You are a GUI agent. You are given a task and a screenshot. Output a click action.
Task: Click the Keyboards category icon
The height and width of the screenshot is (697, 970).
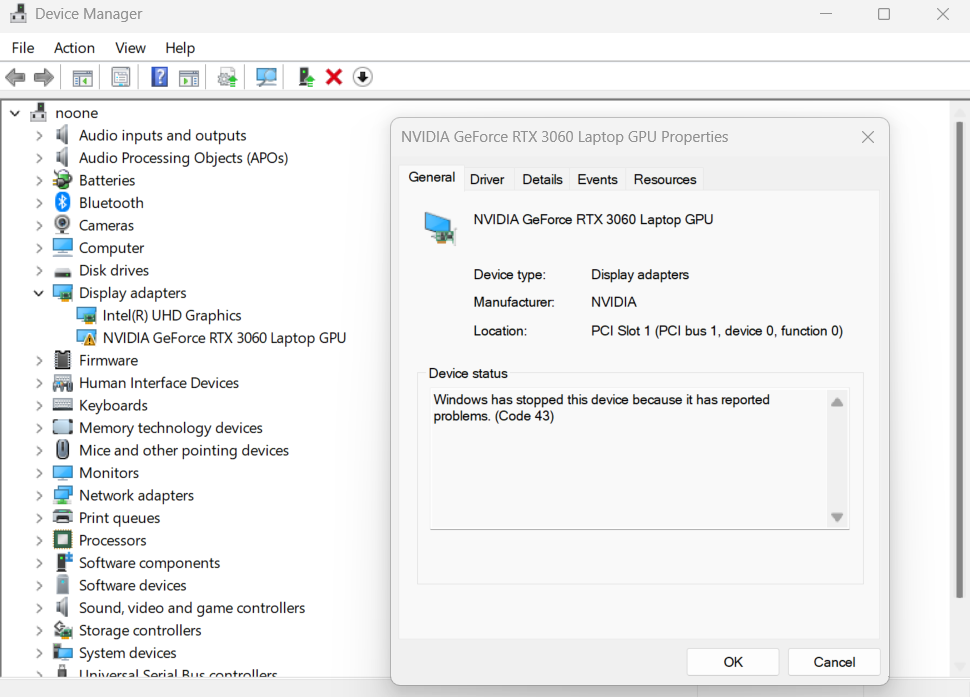click(62, 405)
